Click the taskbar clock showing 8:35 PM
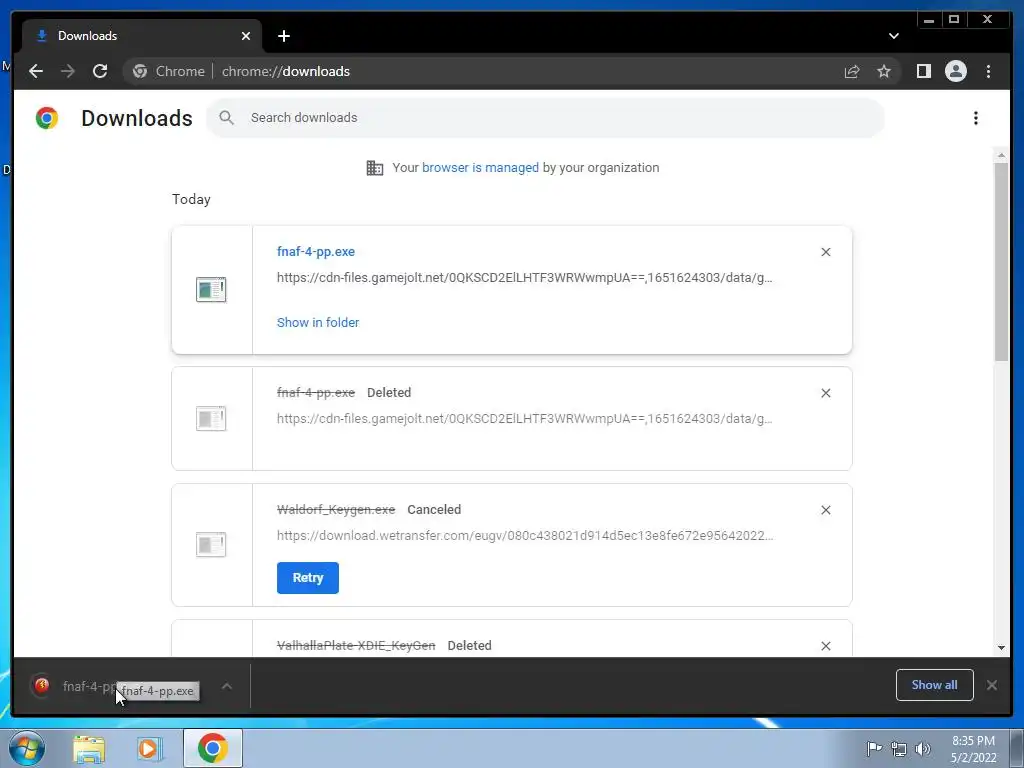This screenshot has height=768, width=1024. [x=973, y=748]
